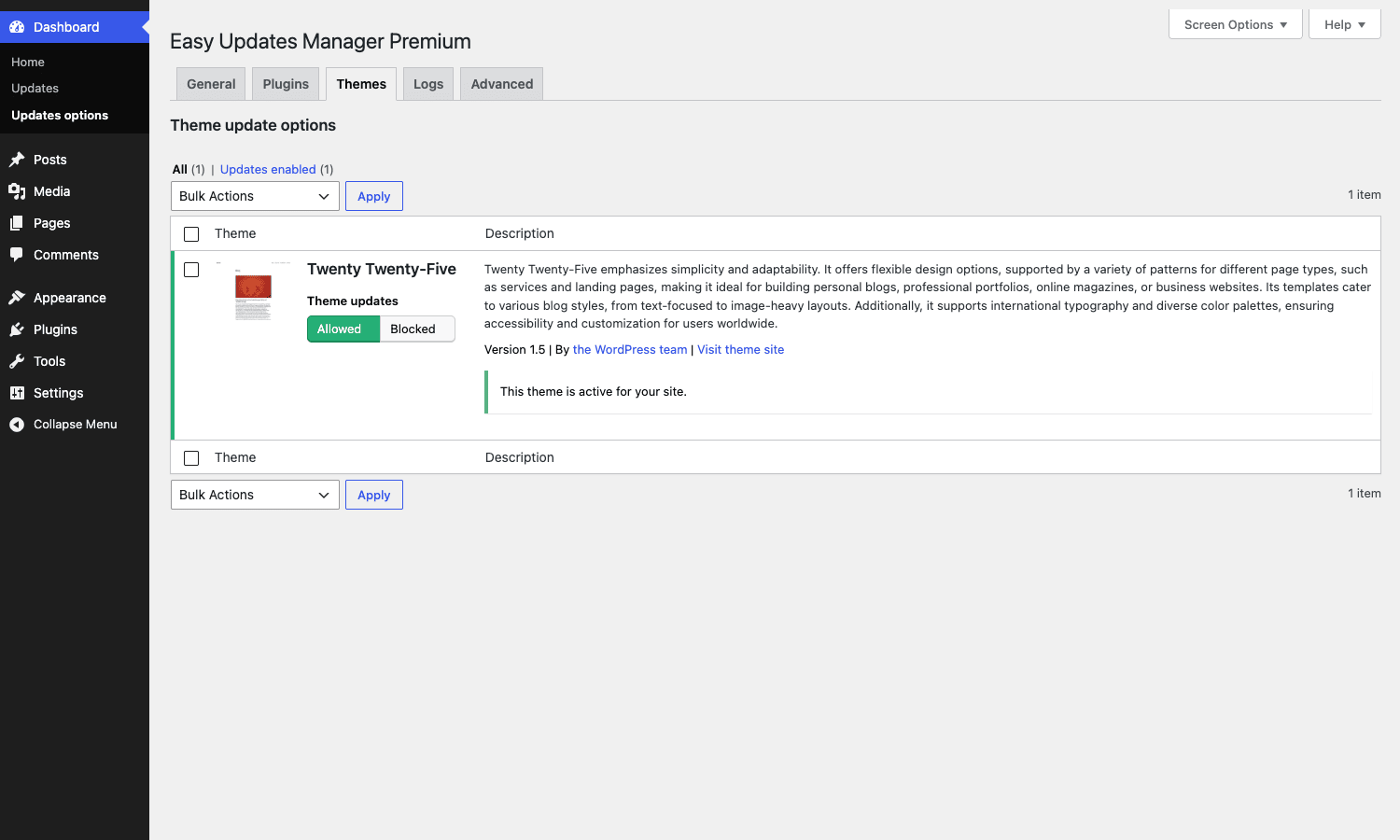Tick the select-all checkbox in the table footer

191,458
